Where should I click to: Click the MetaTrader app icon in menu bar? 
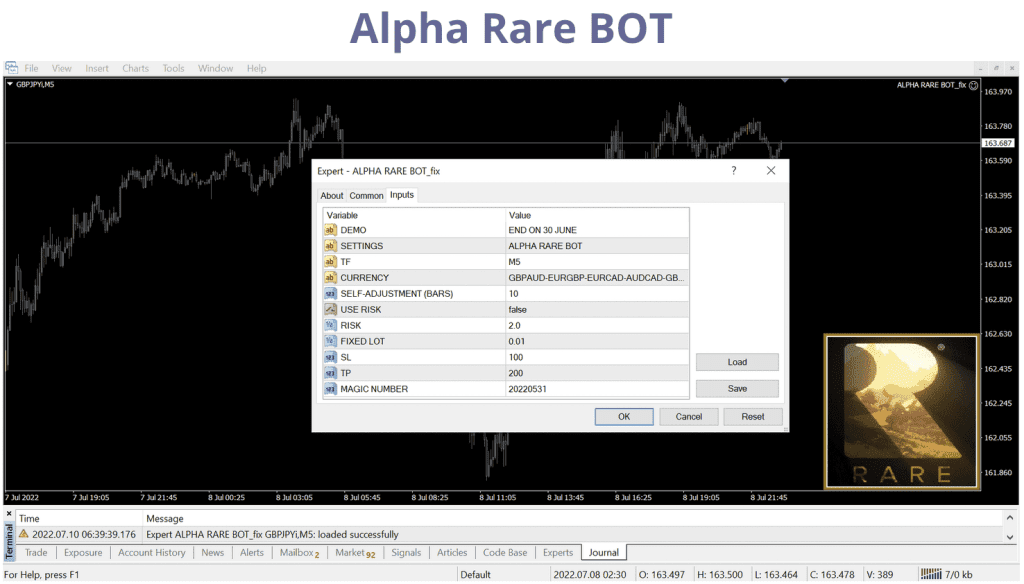12,67
